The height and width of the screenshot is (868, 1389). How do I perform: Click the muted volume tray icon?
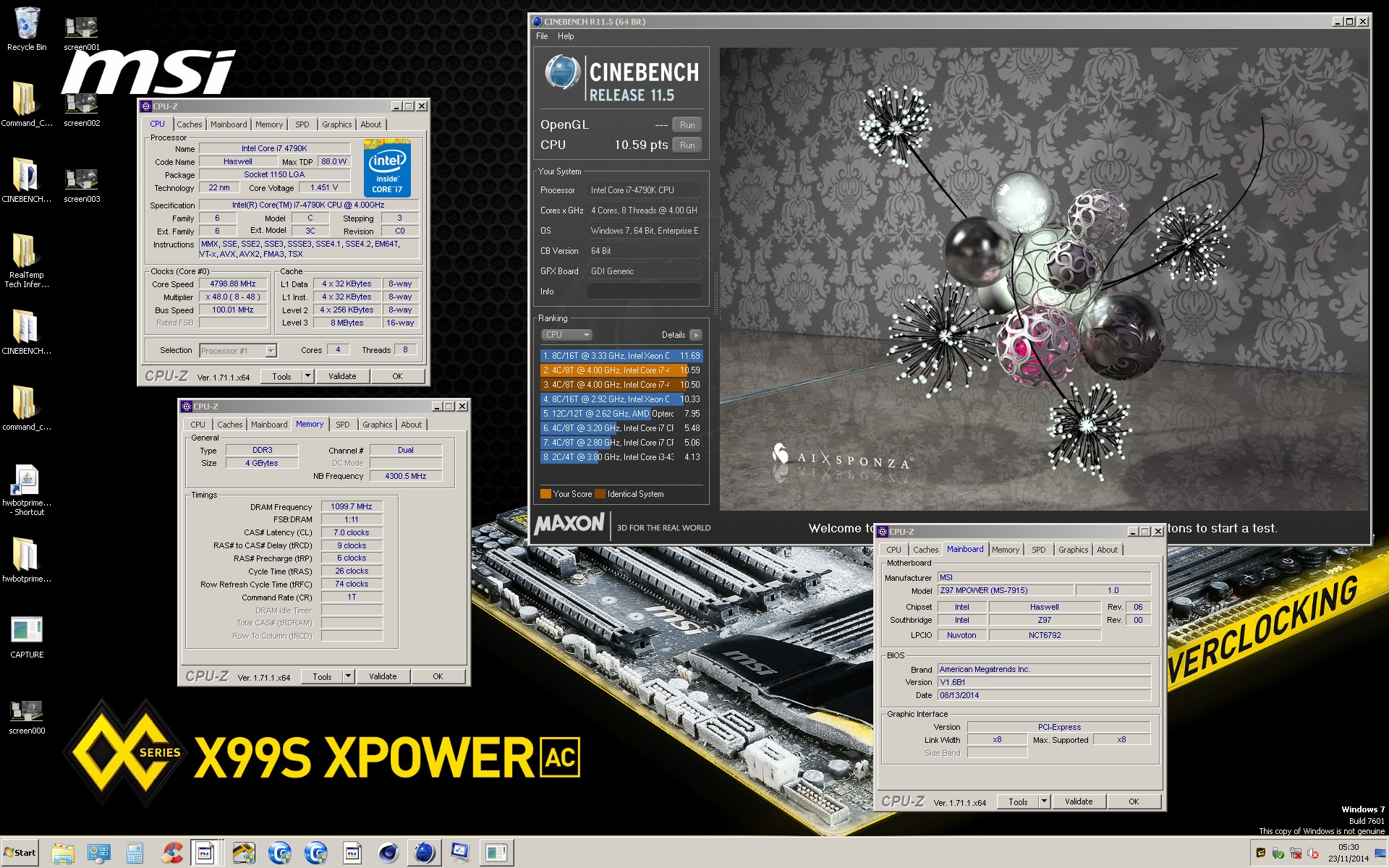[x=1313, y=854]
